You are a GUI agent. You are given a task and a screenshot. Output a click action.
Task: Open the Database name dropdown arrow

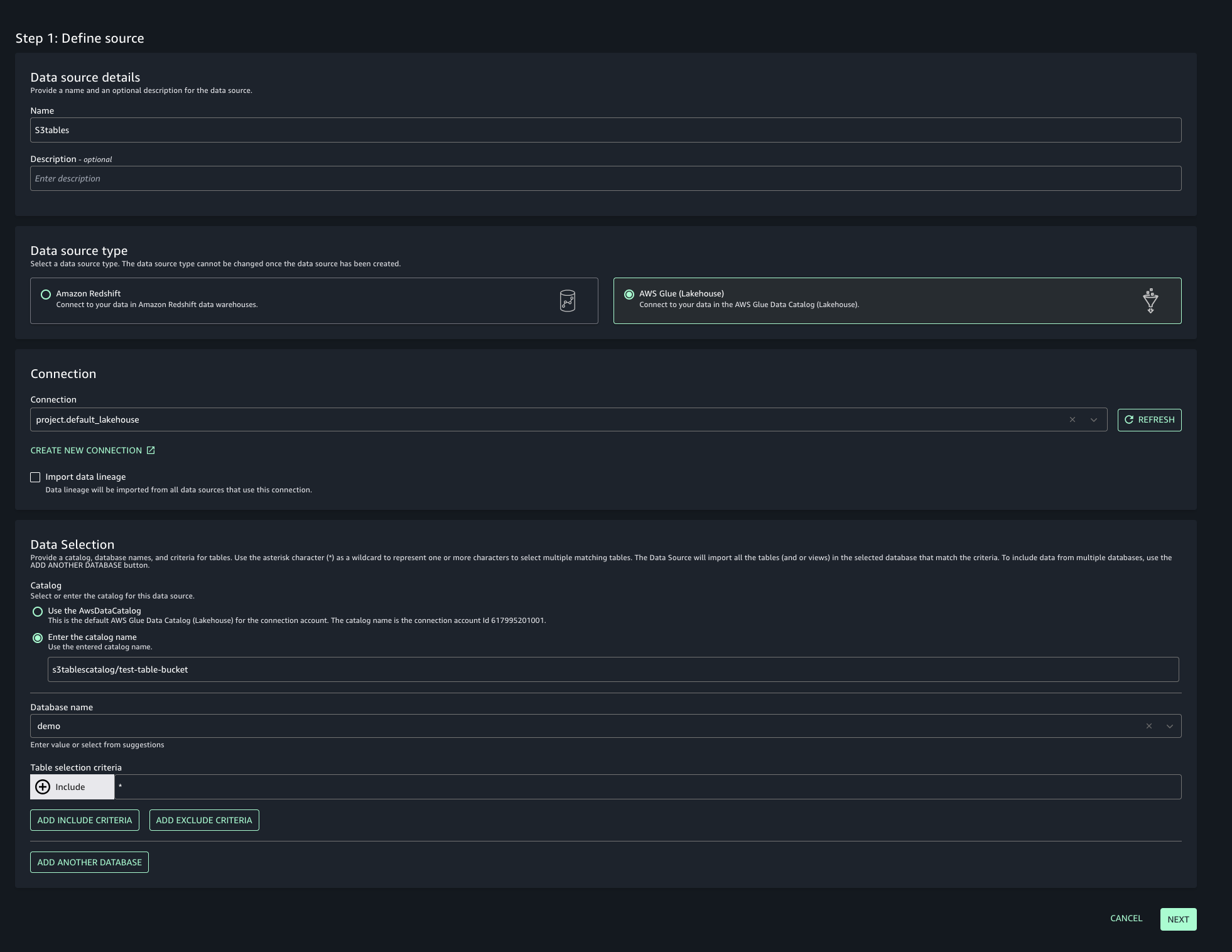click(x=1169, y=726)
